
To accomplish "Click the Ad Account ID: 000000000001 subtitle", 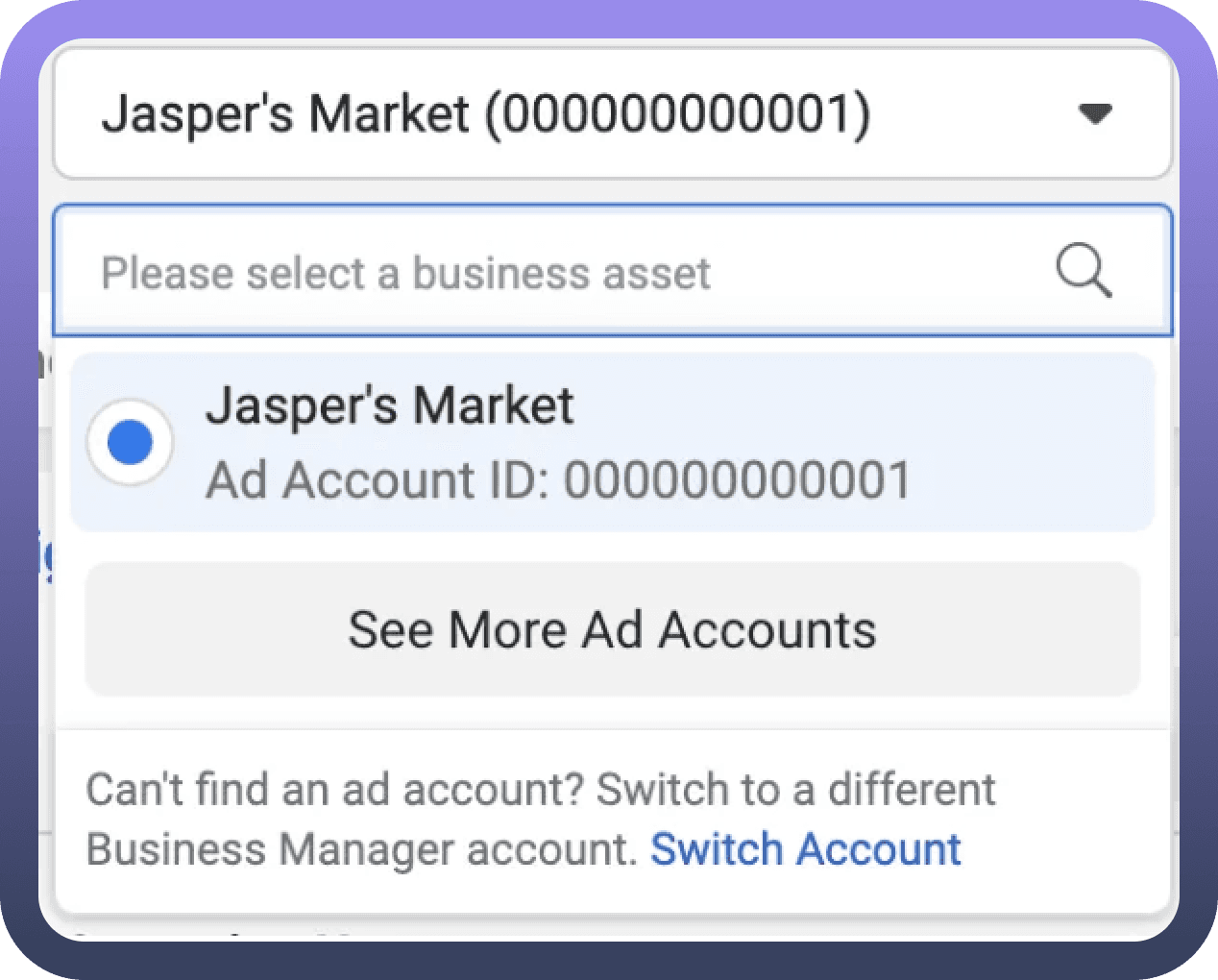I will coord(558,480).
